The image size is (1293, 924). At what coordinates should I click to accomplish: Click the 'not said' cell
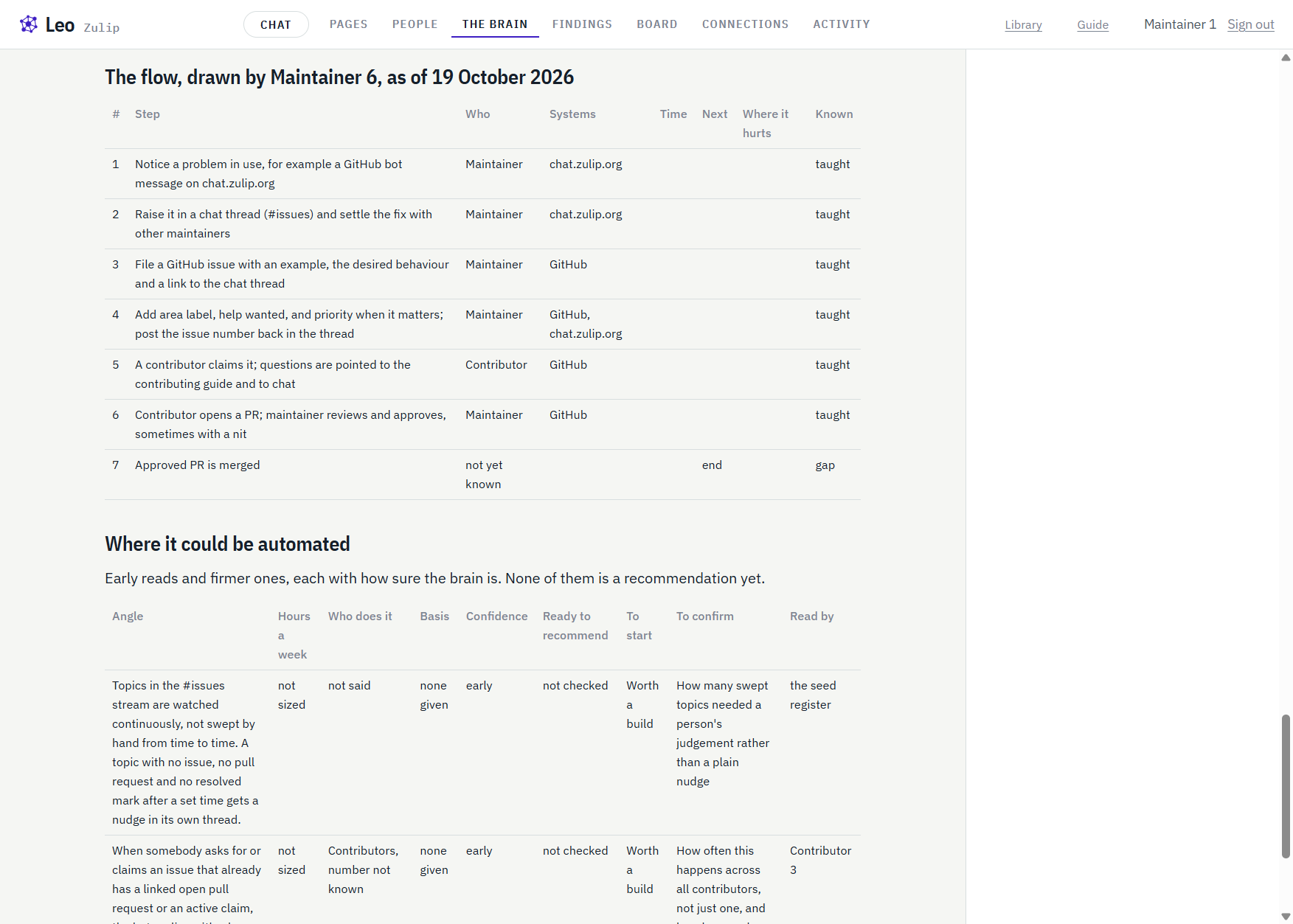[x=349, y=685]
